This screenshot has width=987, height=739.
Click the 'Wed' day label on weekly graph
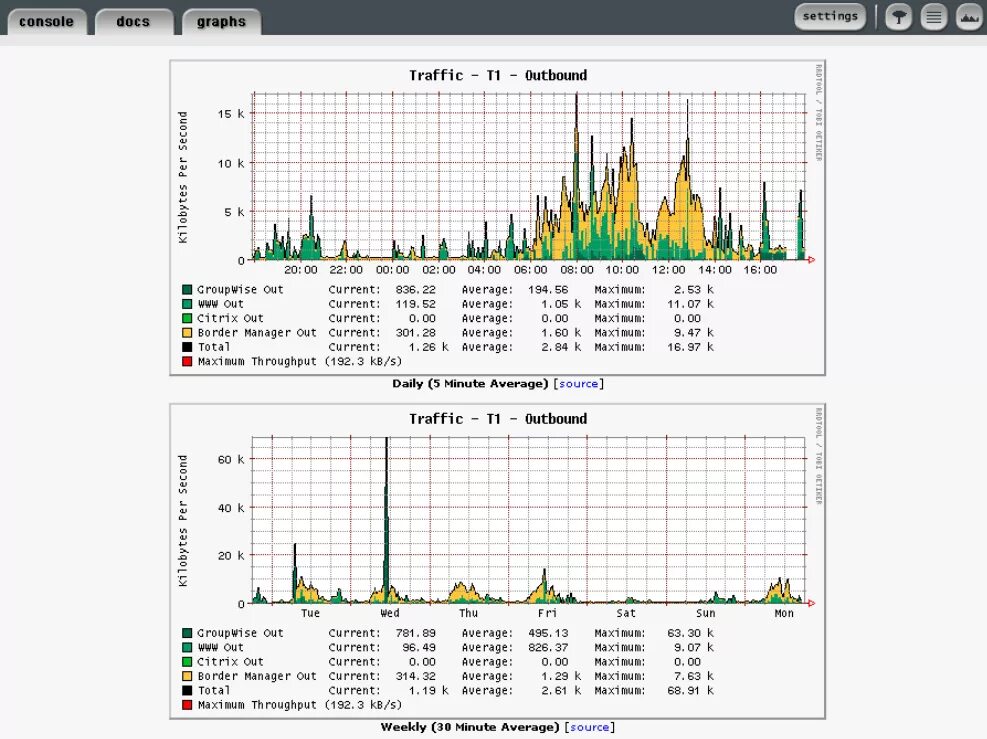390,613
